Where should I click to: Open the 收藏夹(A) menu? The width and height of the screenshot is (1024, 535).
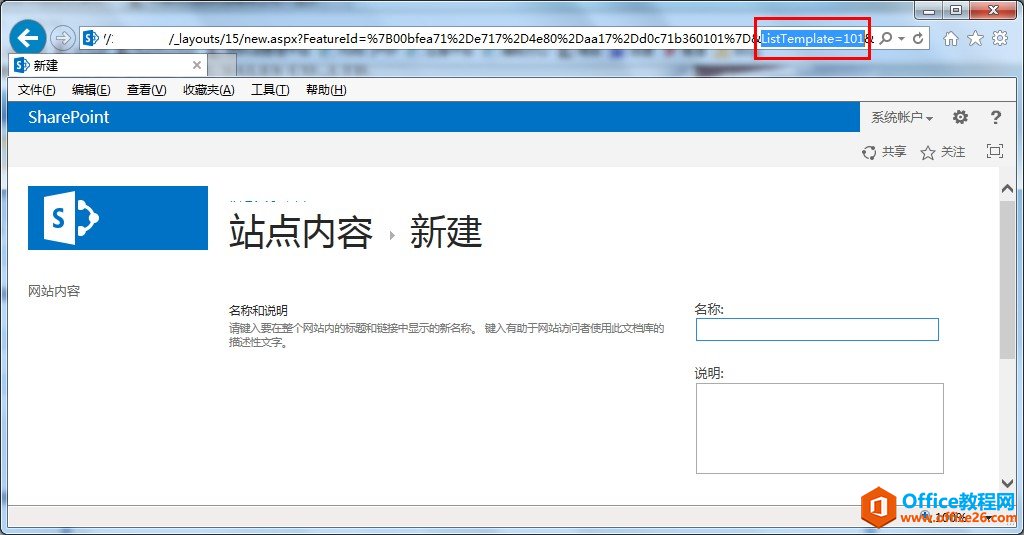209,90
